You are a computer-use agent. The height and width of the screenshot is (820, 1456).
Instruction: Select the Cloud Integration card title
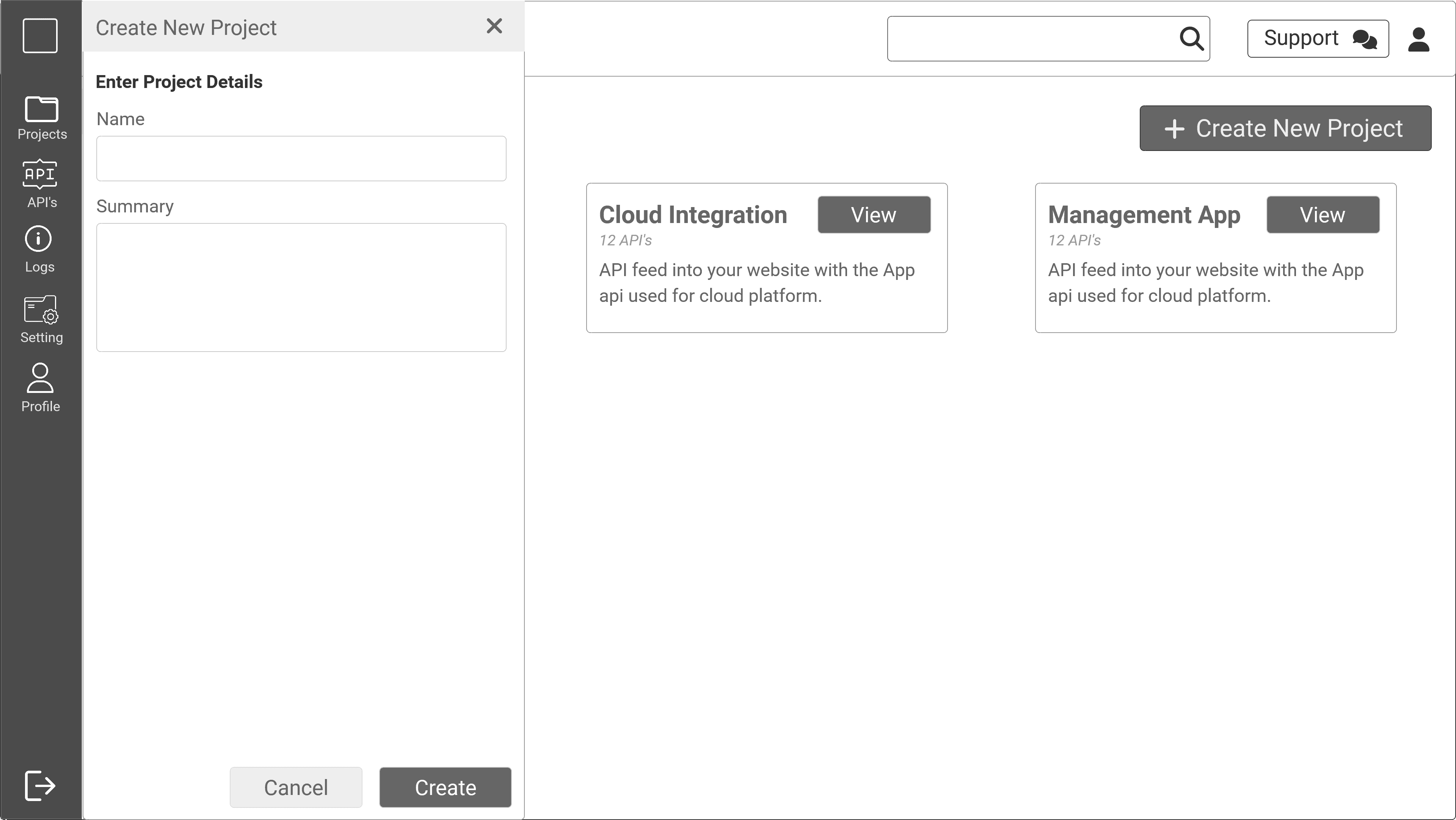(x=692, y=215)
